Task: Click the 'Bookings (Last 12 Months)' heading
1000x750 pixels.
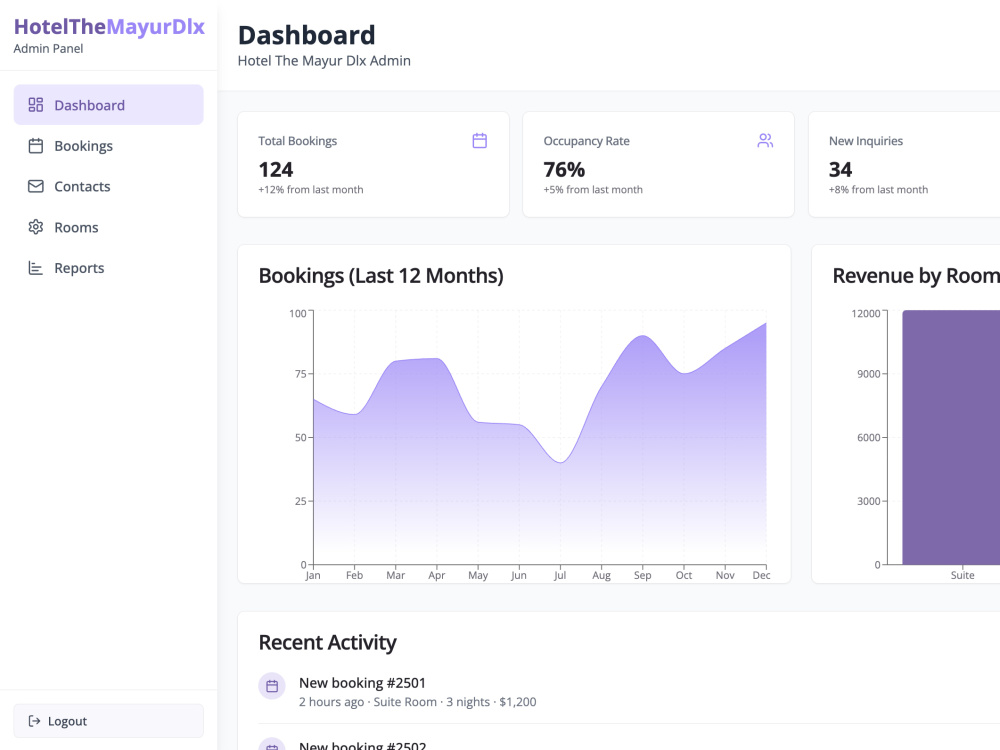Action: click(381, 276)
